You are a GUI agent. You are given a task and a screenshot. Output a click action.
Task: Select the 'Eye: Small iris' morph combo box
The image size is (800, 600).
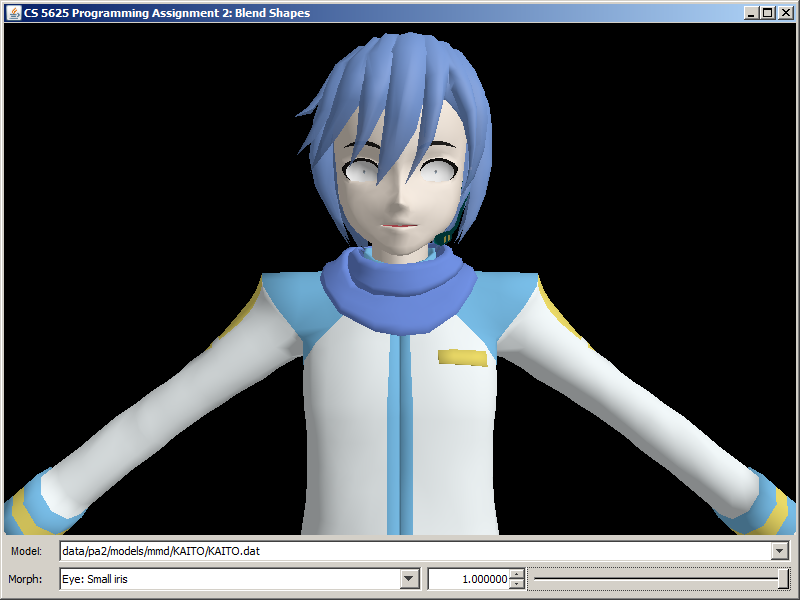coord(229,579)
